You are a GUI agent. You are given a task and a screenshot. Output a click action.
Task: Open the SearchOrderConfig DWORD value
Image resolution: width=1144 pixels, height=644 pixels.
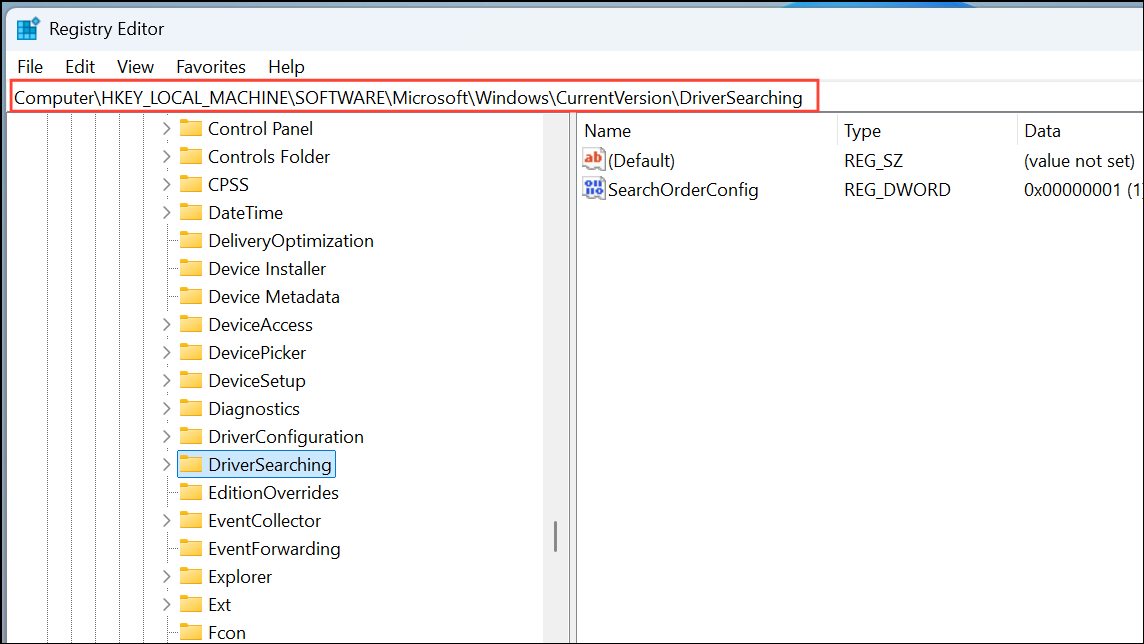coord(684,189)
